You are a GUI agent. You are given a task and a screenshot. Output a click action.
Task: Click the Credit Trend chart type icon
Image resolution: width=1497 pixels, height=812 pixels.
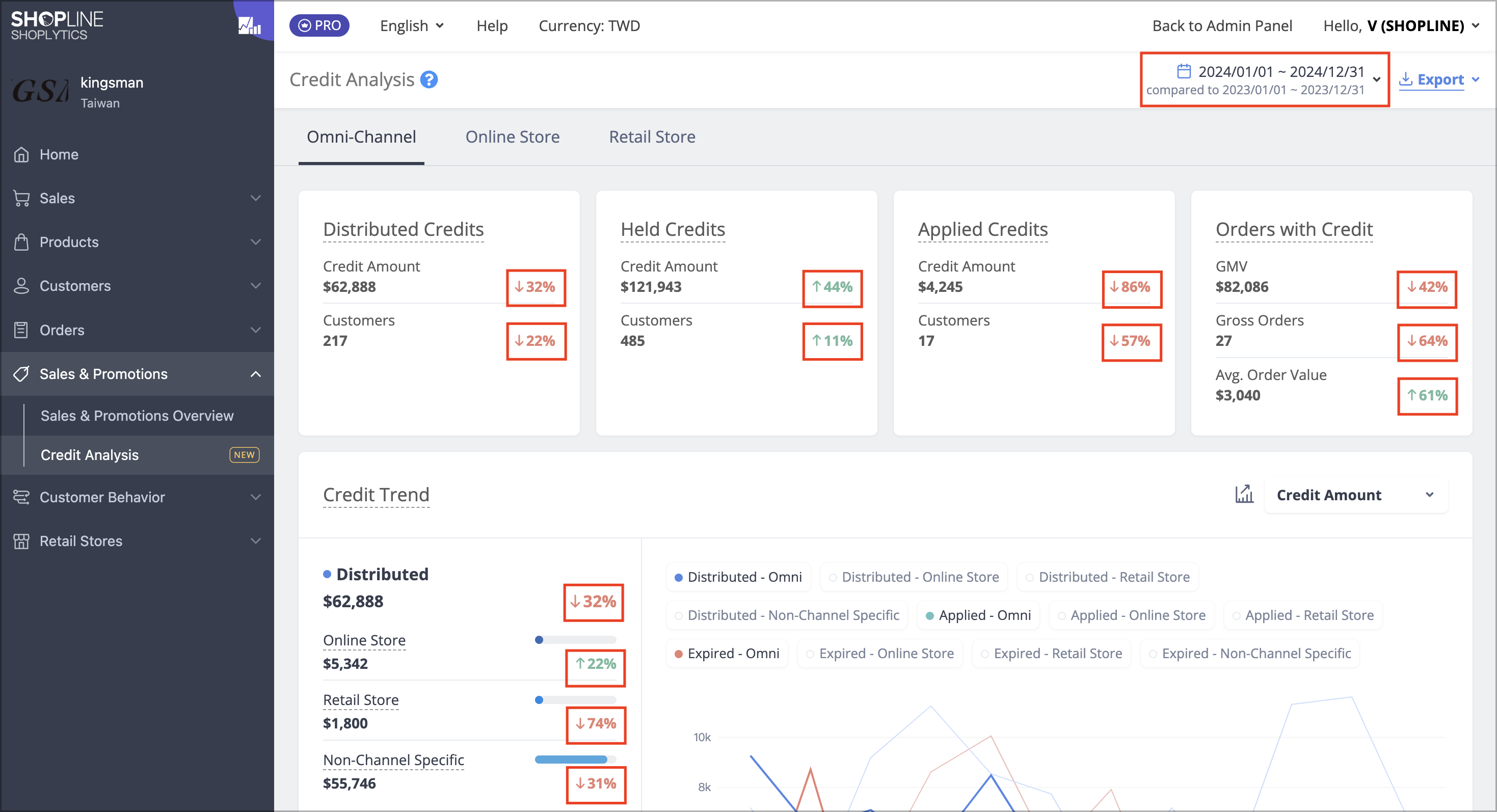pos(1244,494)
